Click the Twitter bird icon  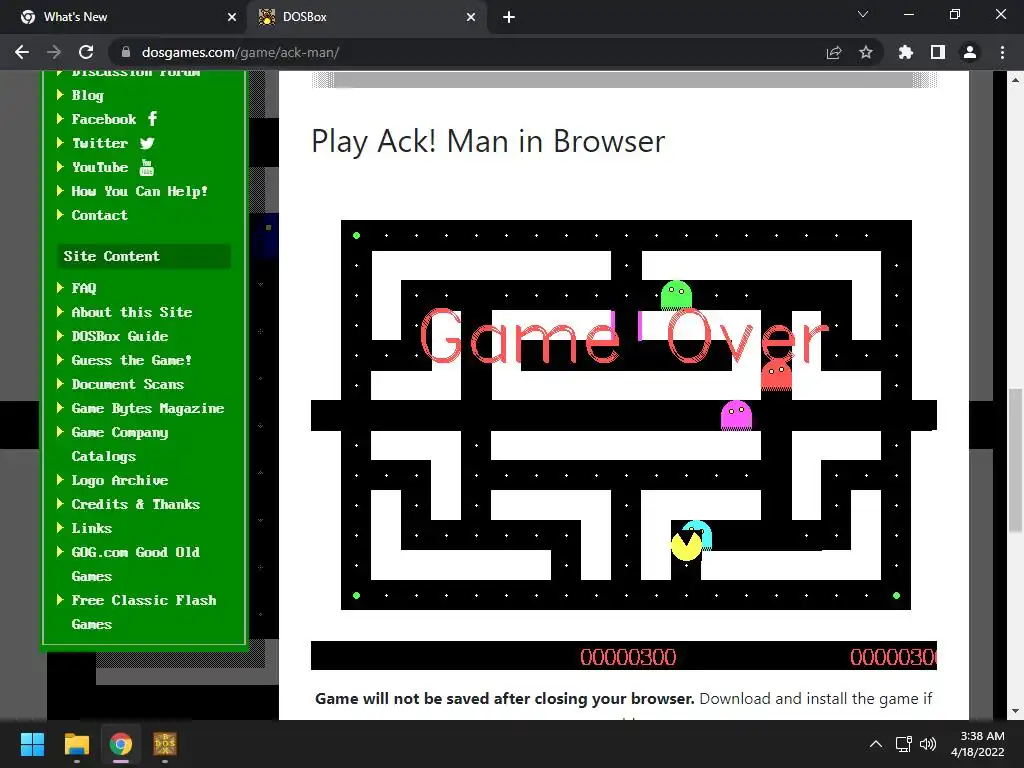click(x=147, y=143)
